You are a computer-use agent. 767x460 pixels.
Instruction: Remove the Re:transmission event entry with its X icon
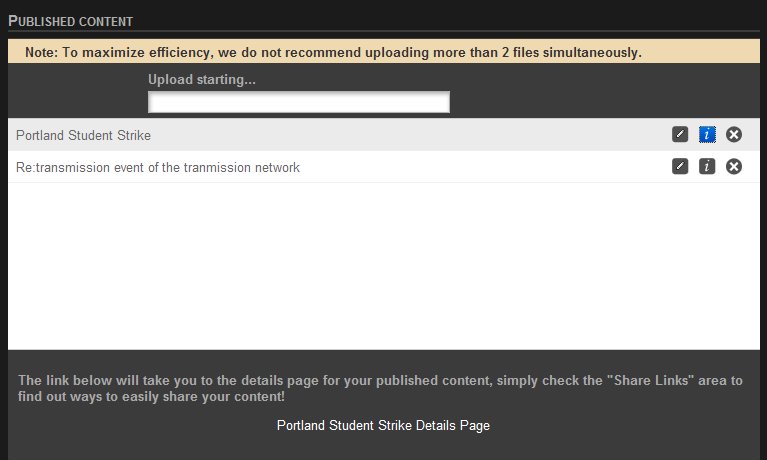coord(734,166)
